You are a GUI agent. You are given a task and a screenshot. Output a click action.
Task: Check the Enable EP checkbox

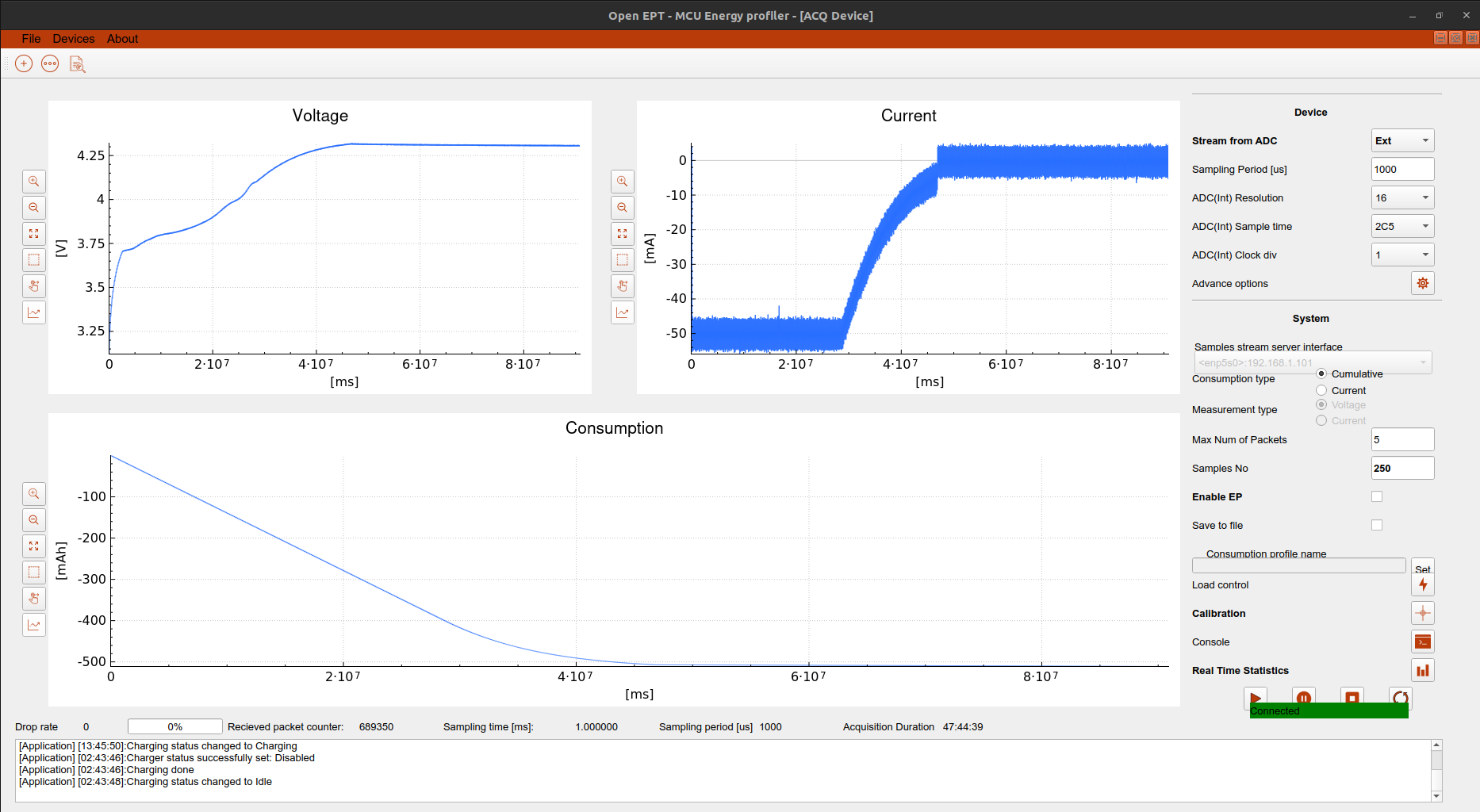1376,496
